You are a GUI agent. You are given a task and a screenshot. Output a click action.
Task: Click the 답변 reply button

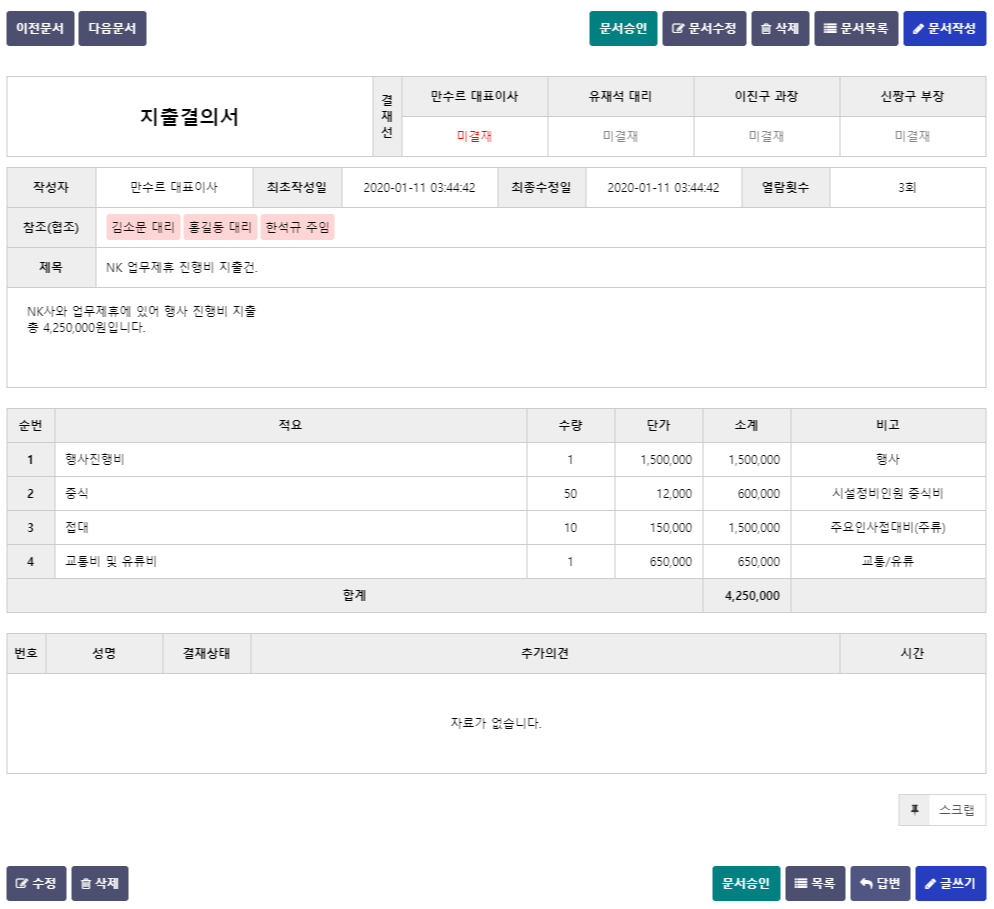click(x=880, y=884)
